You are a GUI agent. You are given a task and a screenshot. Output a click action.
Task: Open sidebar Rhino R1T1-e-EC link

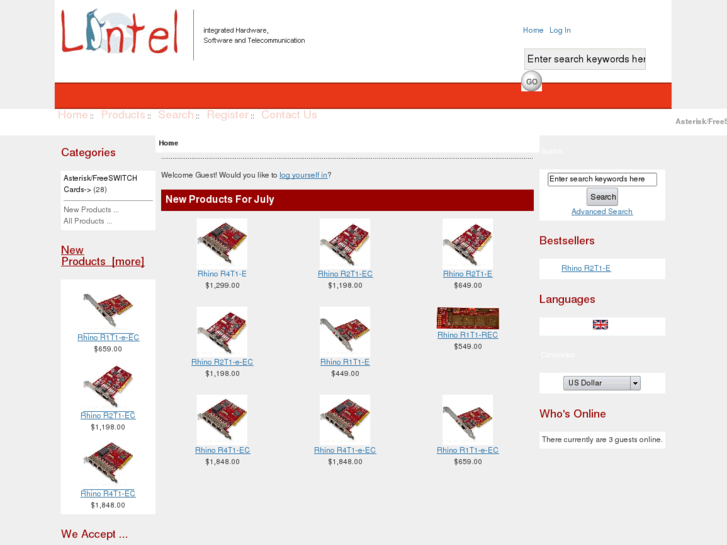tap(108, 337)
